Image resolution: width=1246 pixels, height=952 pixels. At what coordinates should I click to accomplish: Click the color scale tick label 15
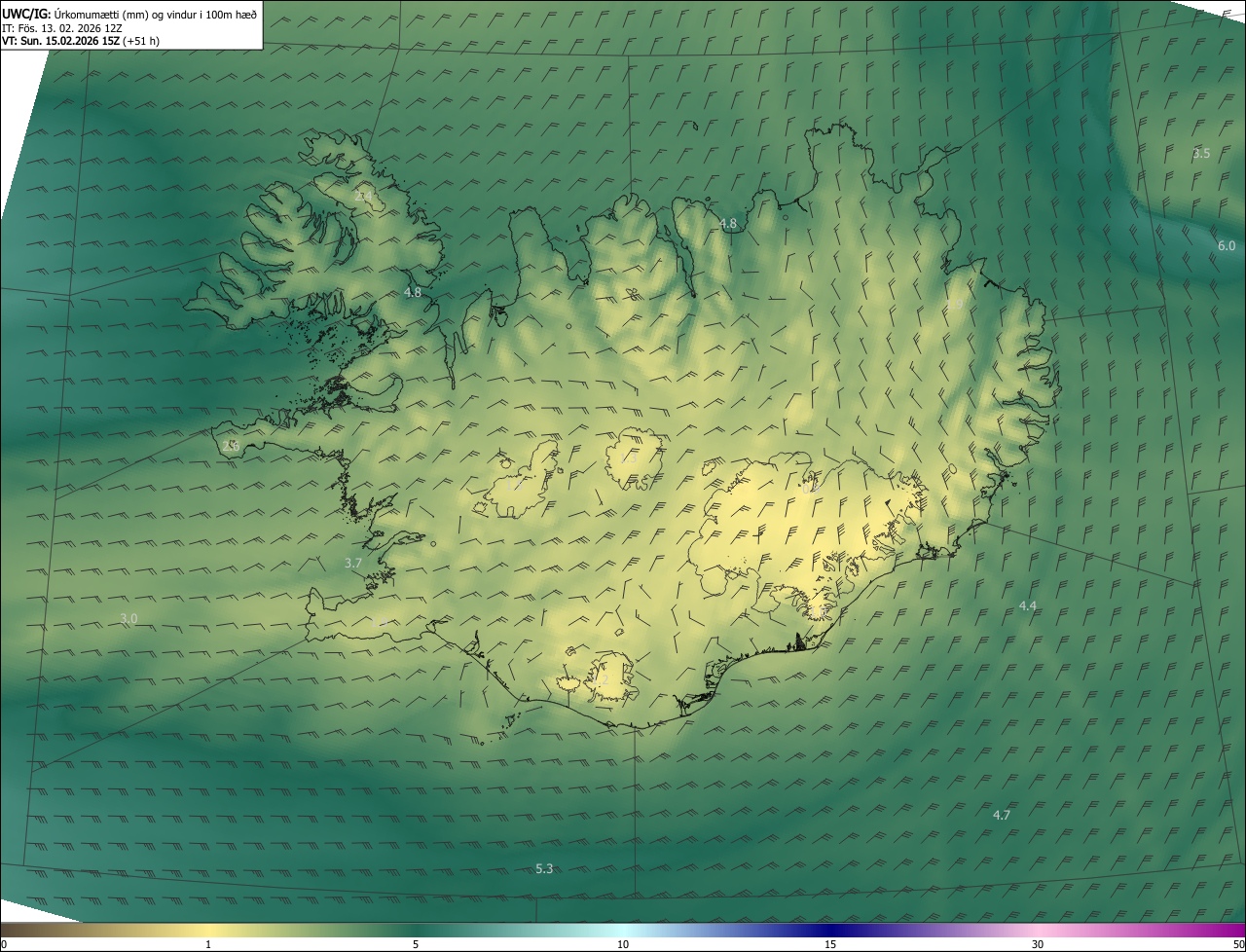830,945
